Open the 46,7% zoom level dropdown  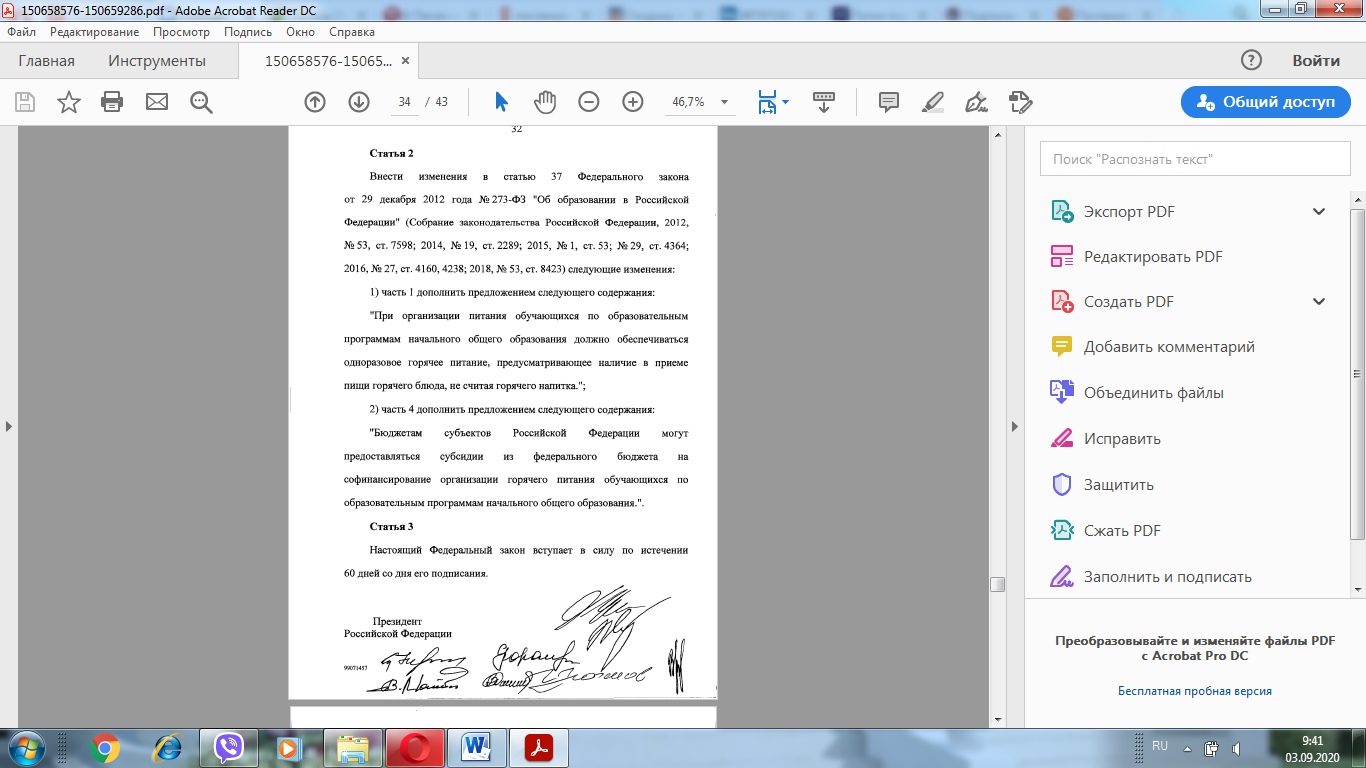724,102
